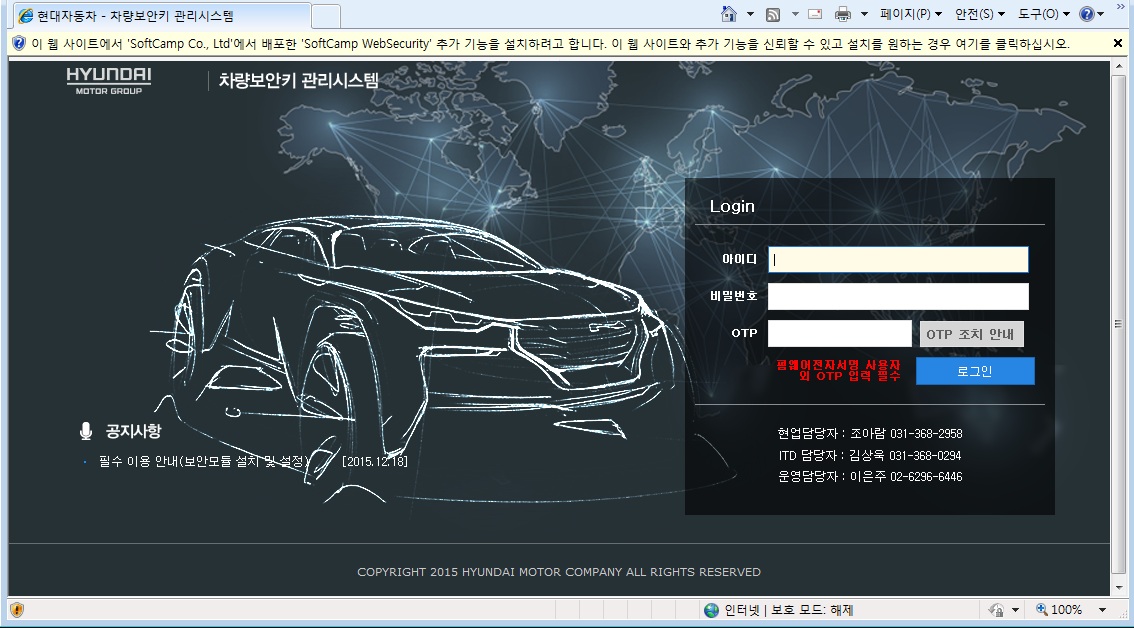Click the compatibility icon in status bar
The width and height of the screenshot is (1134, 628).
click(997, 610)
